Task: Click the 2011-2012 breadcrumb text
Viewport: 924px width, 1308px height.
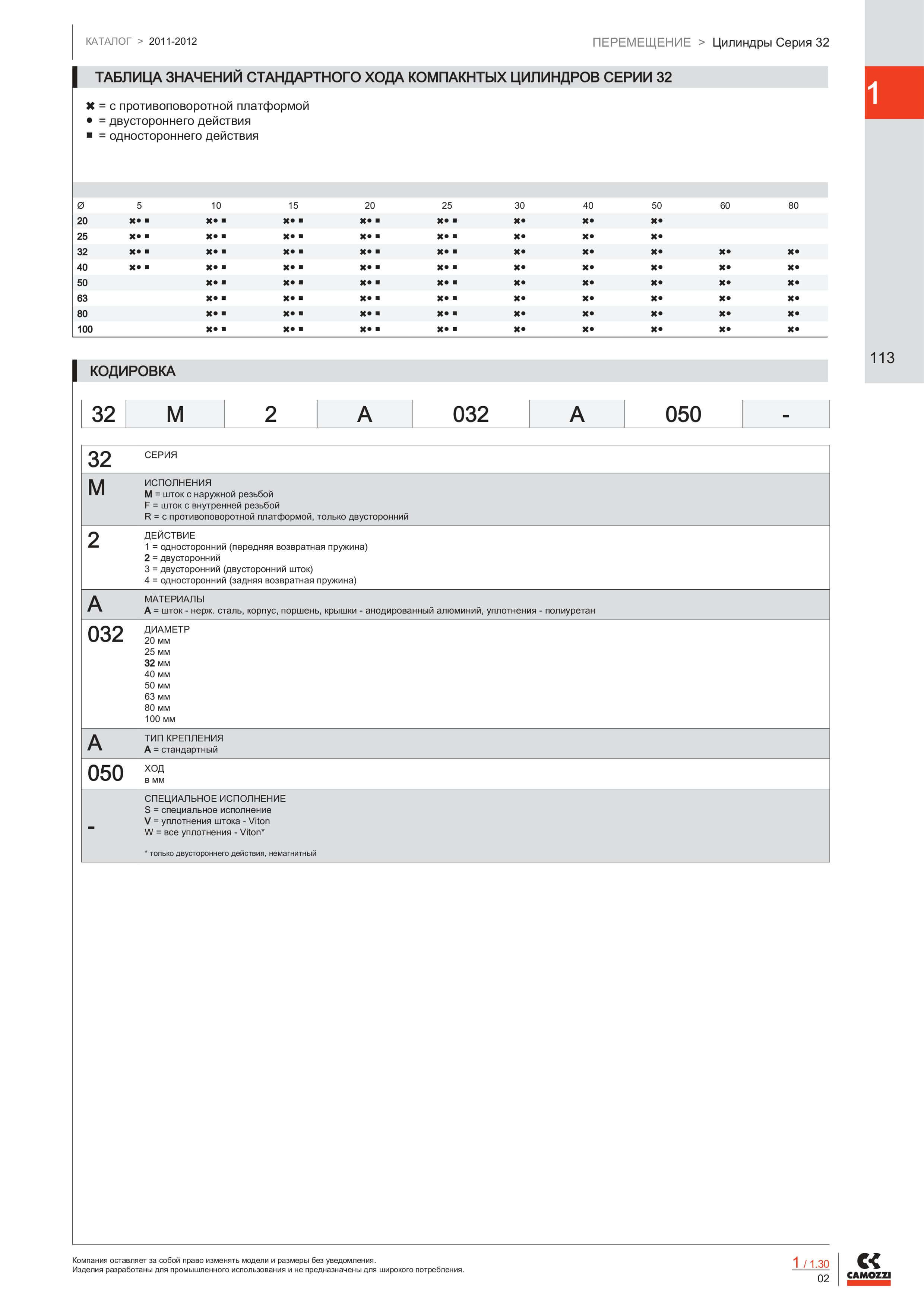Action: (x=173, y=42)
